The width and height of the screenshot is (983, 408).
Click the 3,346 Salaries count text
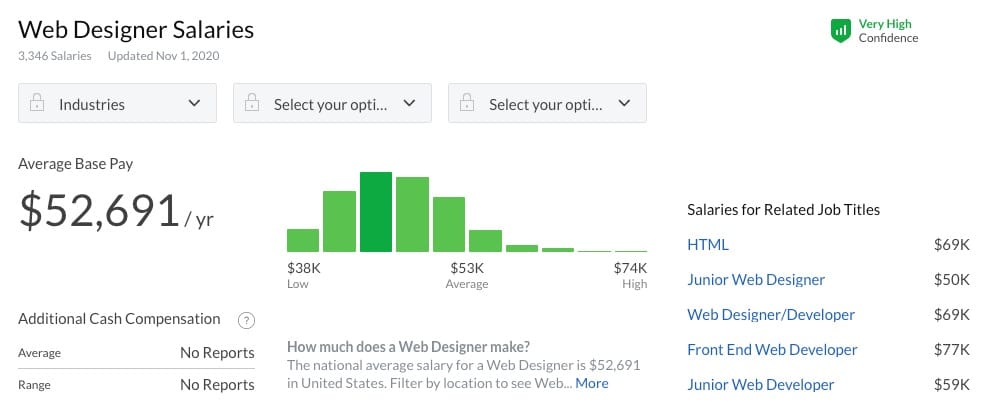(55, 55)
